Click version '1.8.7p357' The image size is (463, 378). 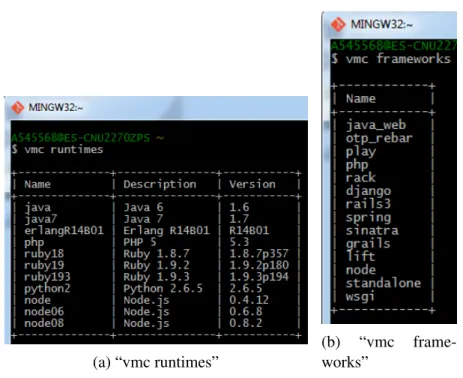259,254
